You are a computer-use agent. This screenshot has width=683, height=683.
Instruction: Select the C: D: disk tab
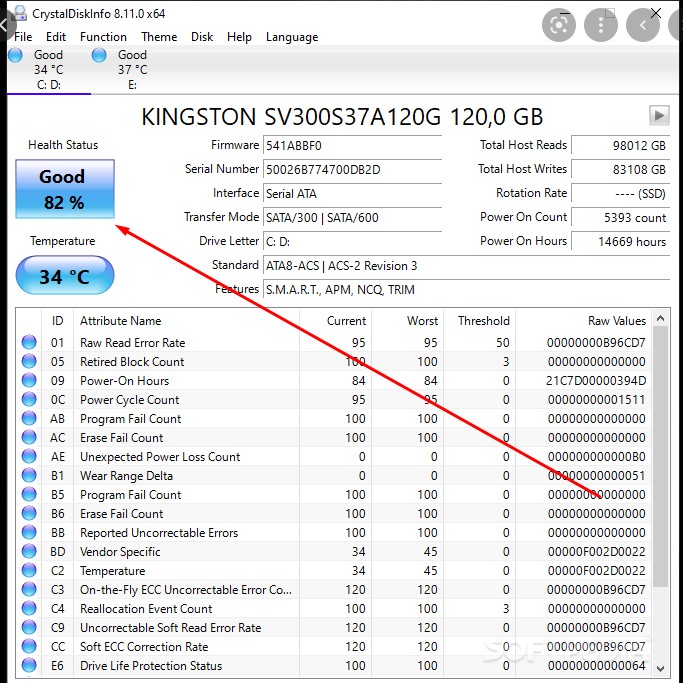point(49,70)
